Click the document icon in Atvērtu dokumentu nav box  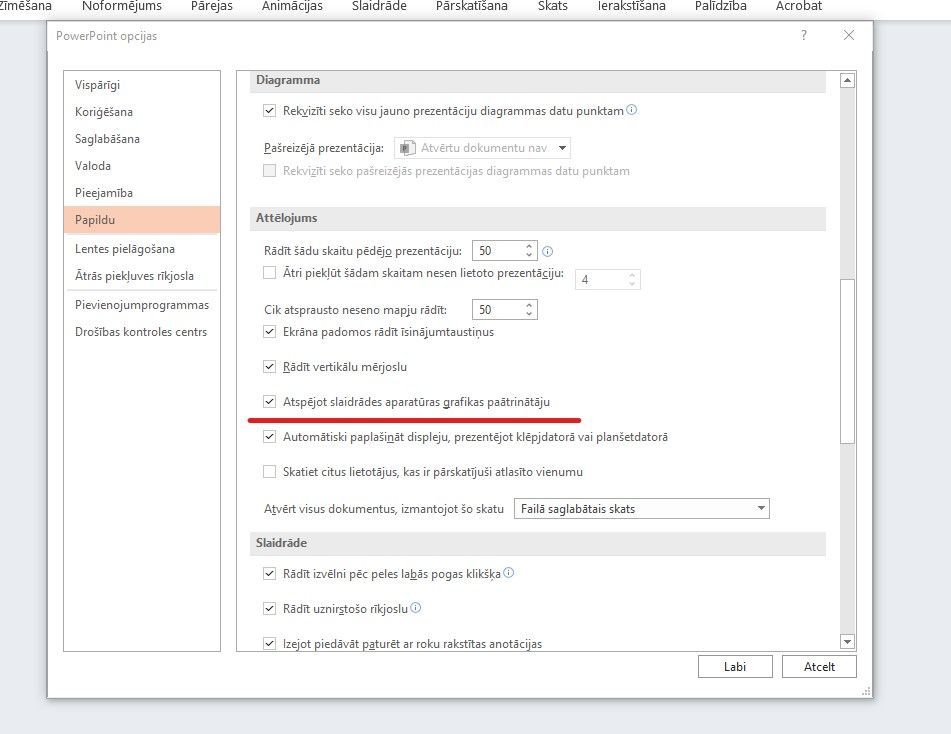407,147
